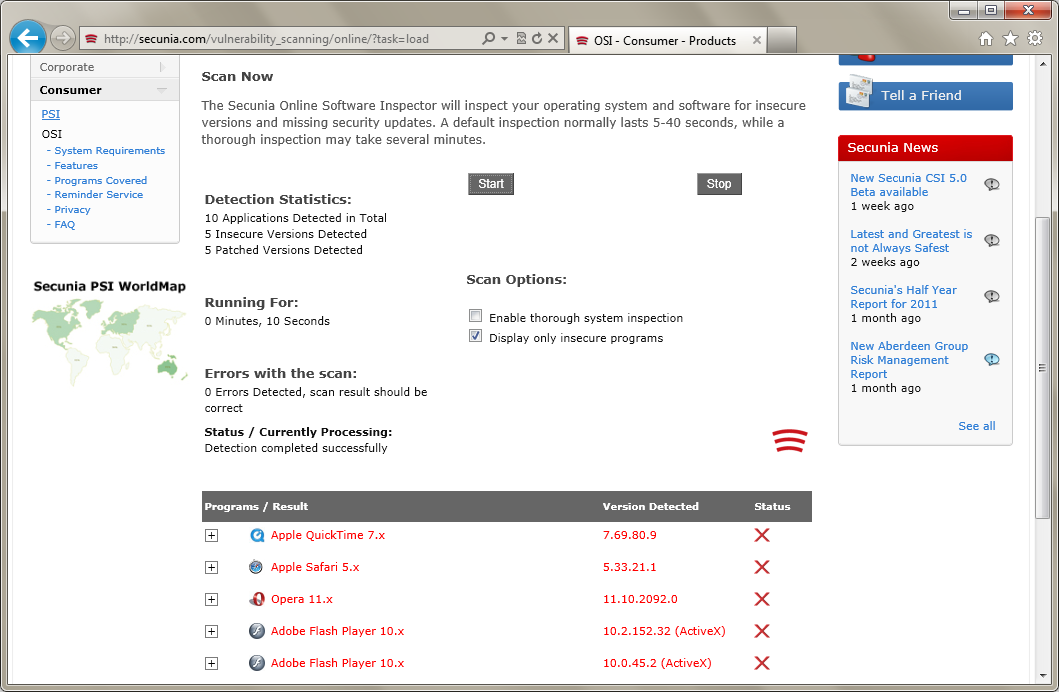Expand the Apple QuickTime 7.x result row

tap(211, 535)
